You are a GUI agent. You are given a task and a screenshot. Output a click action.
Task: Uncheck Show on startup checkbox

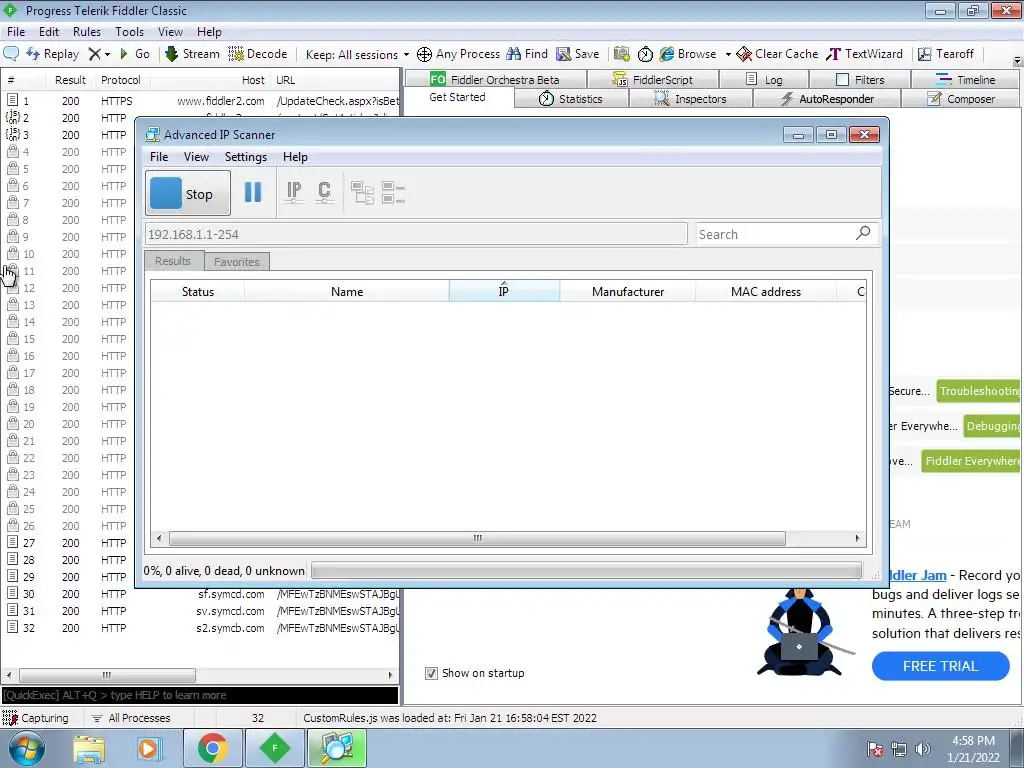[431, 673]
